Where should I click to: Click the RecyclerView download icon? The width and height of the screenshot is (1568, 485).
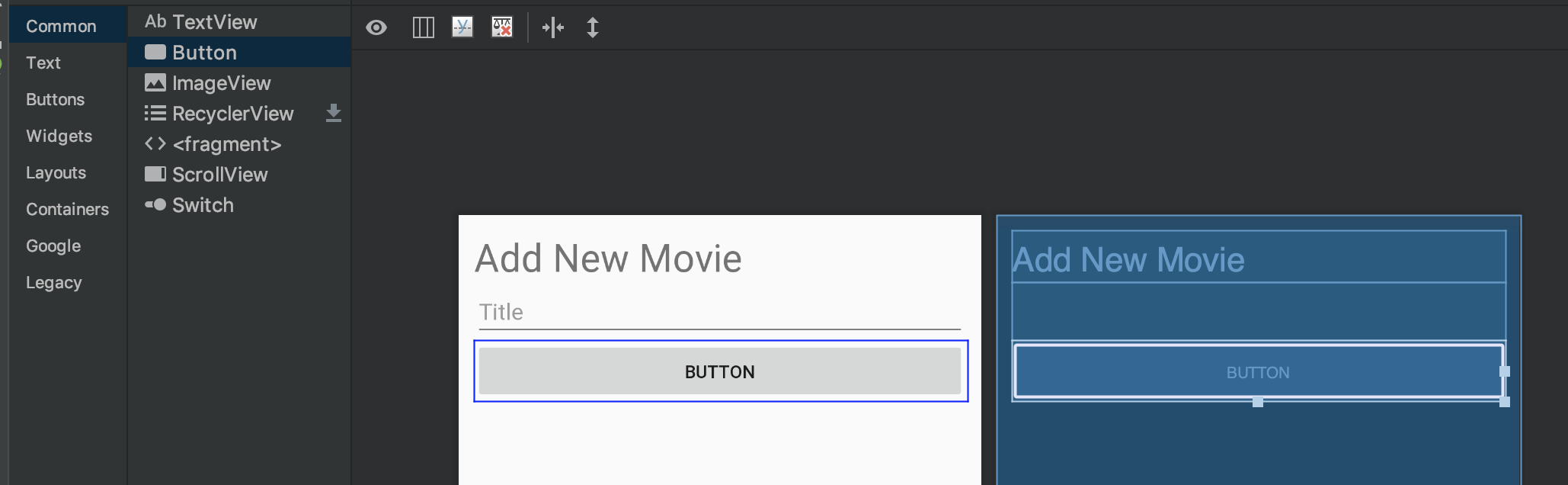(334, 114)
